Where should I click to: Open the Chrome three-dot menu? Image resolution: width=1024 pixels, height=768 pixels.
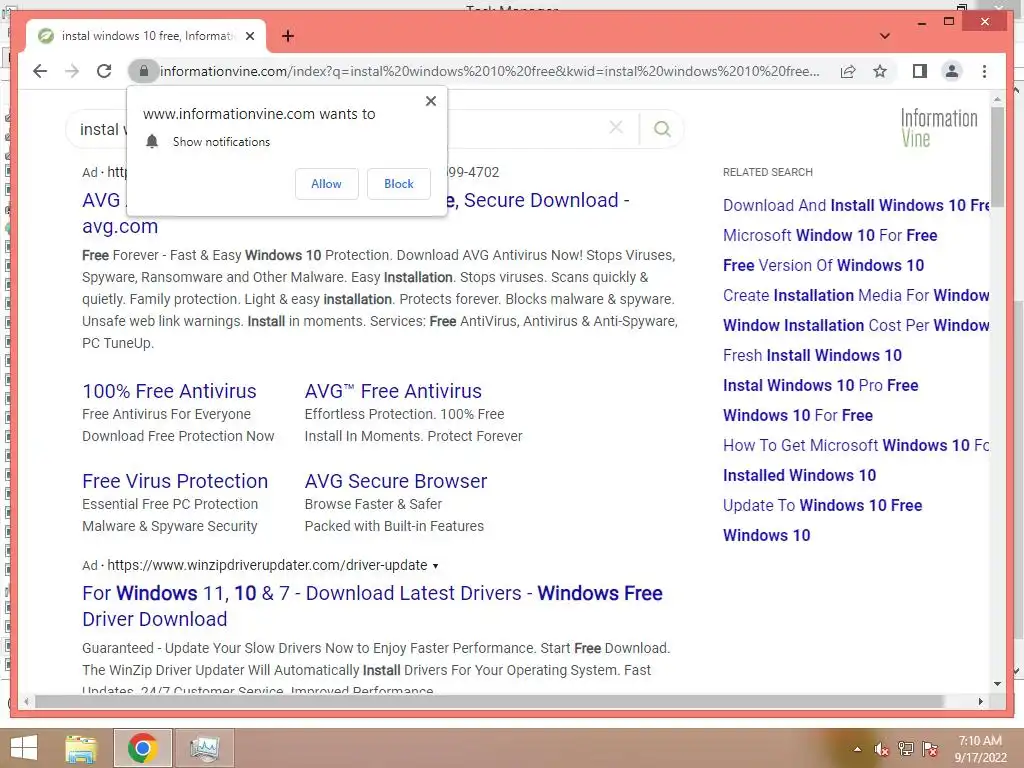point(984,71)
